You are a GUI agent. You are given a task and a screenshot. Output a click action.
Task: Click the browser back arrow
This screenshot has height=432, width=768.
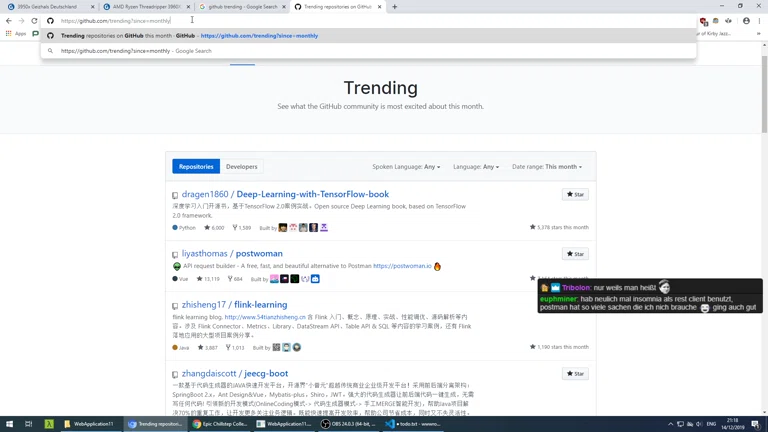click(9, 20)
